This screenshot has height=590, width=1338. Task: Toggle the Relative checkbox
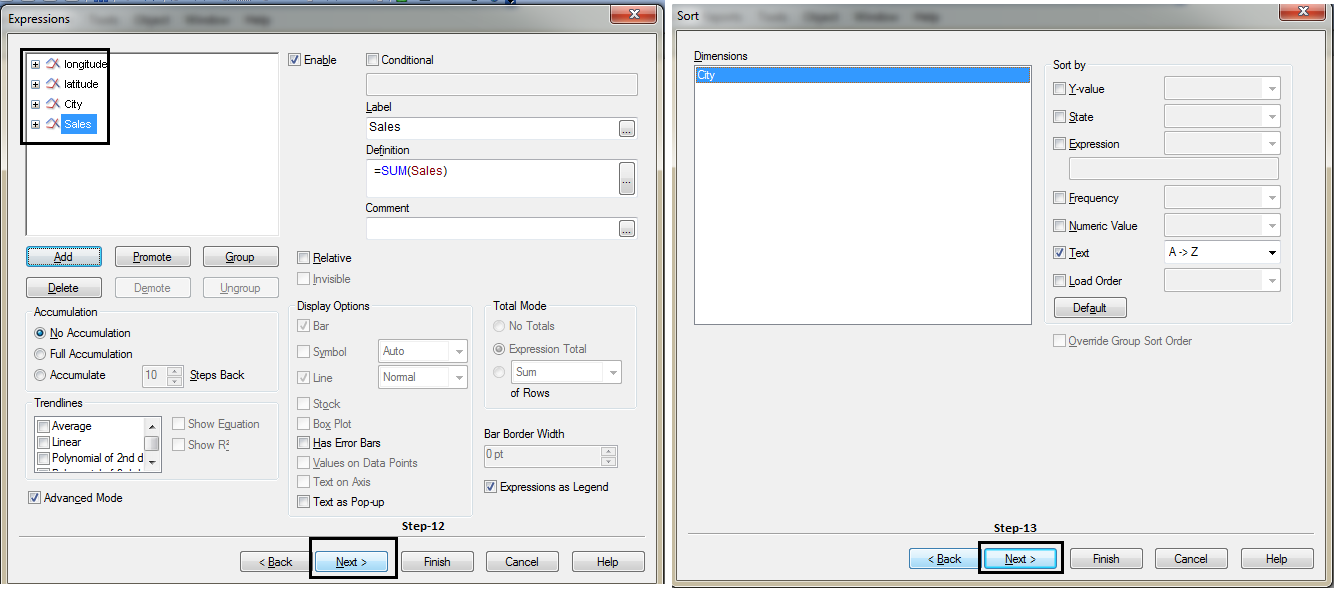point(304,258)
